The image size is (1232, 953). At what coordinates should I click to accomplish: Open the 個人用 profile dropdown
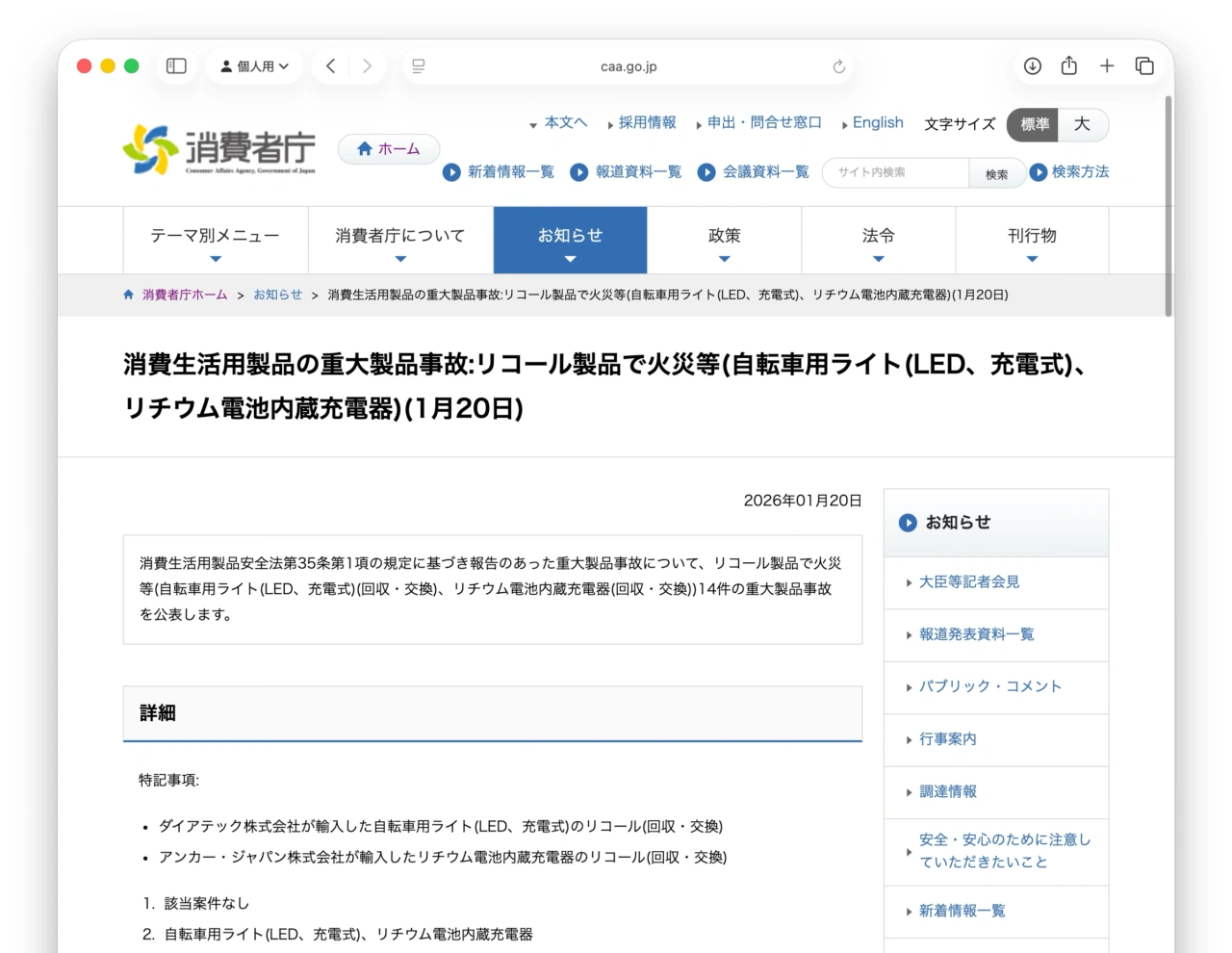254,65
